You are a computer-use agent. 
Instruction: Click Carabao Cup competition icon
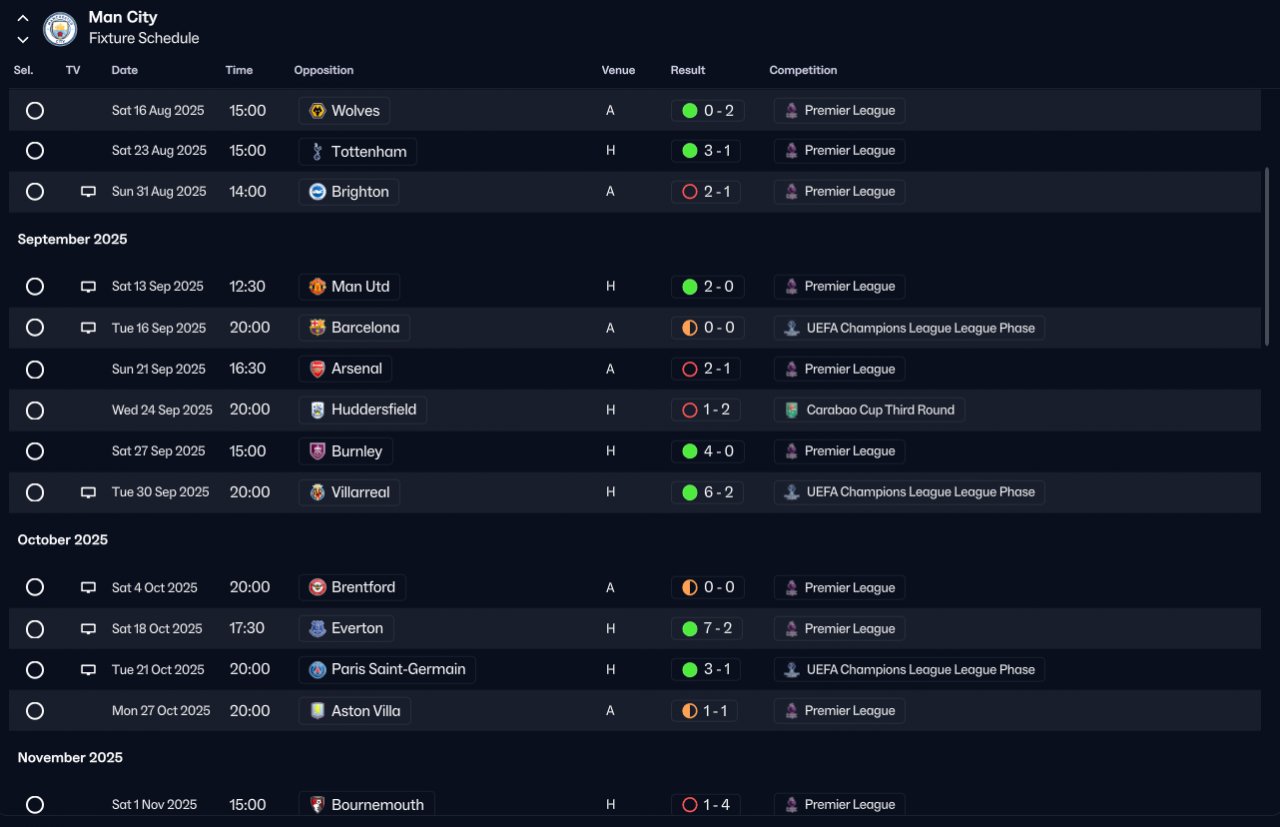coord(792,410)
